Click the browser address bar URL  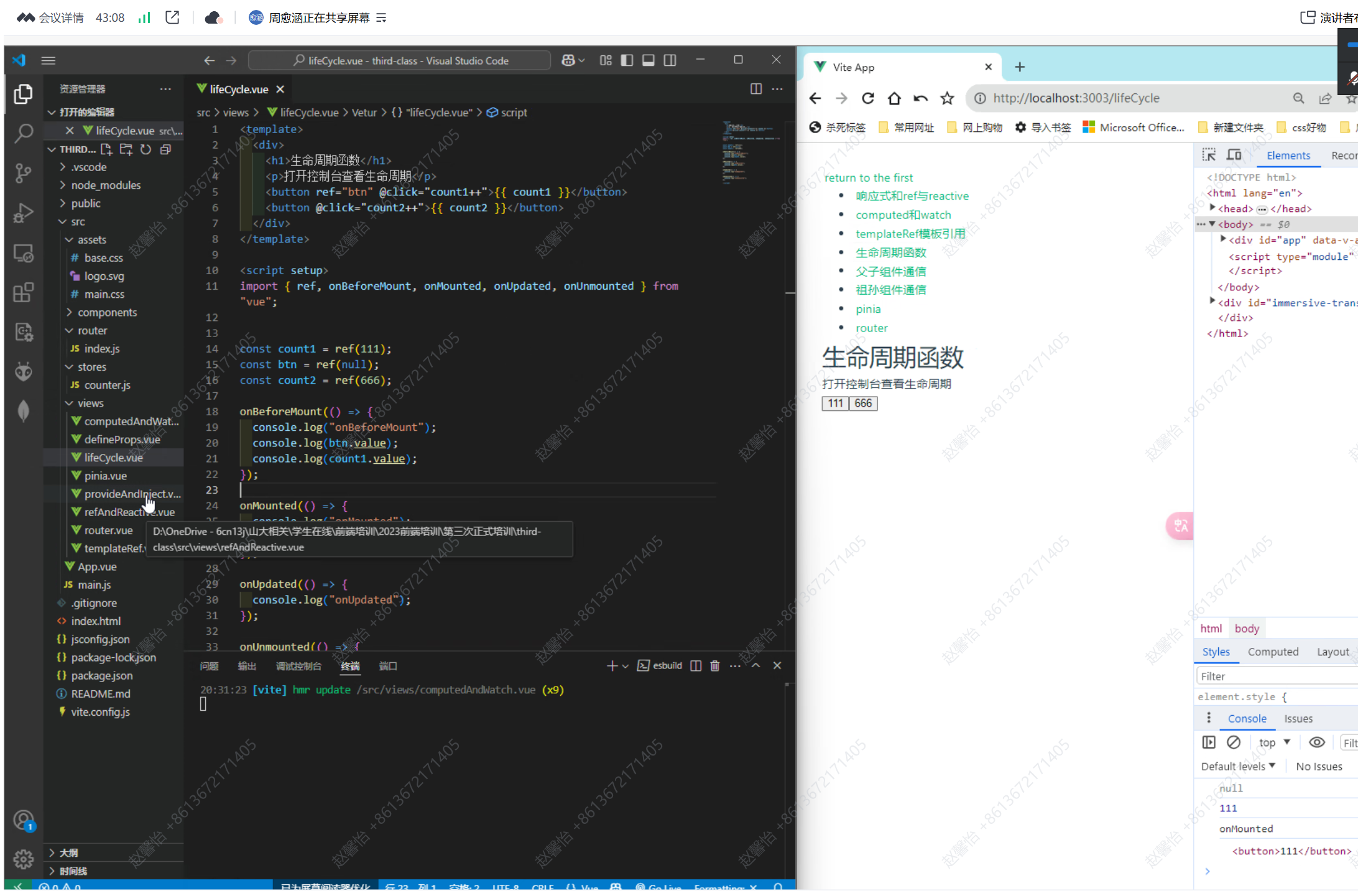pos(1076,98)
